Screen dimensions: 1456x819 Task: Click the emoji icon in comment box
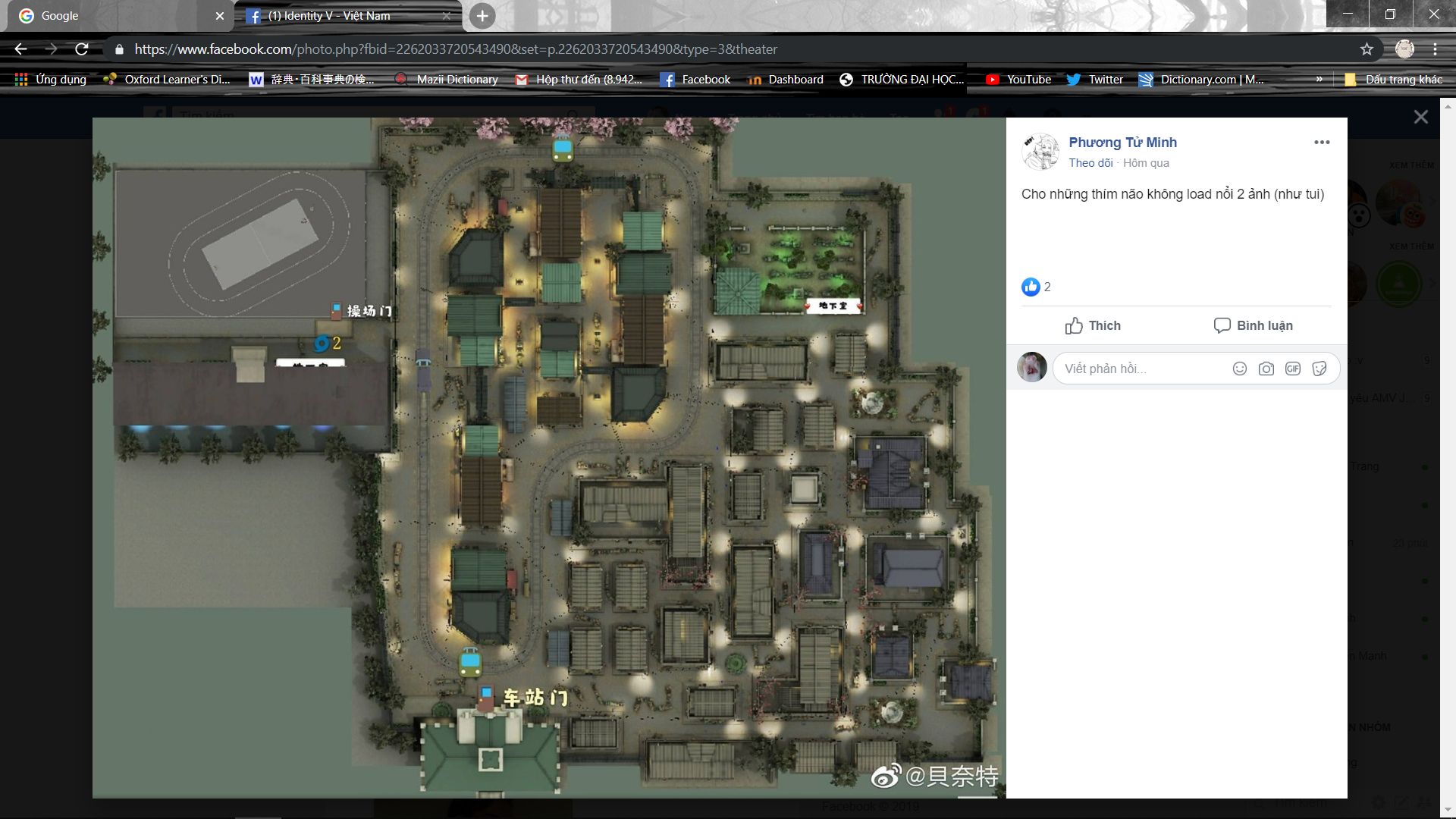coord(1240,369)
